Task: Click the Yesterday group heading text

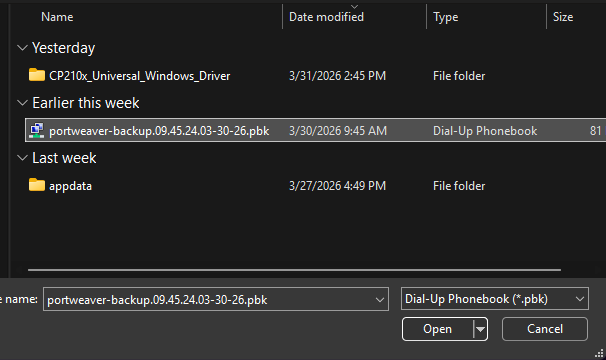Action: click(63, 48)
